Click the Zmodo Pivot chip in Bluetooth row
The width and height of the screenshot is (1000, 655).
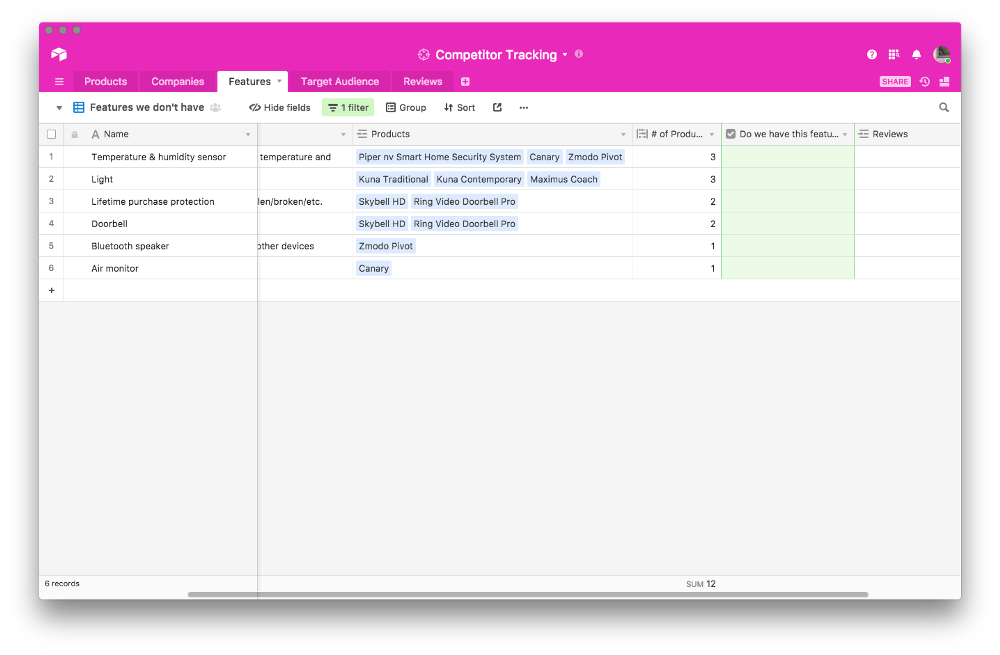click(385, 246)
